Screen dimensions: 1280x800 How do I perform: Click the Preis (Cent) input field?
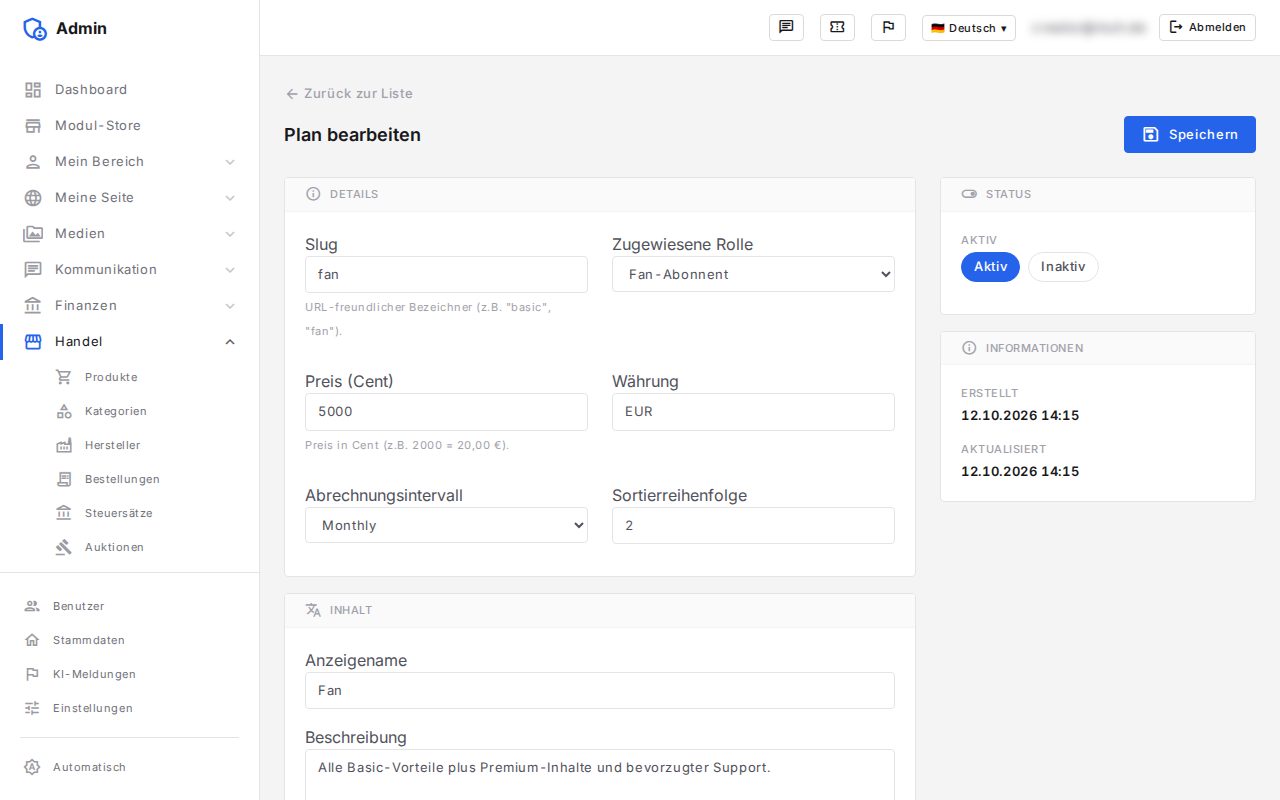(x=446, y=411)
